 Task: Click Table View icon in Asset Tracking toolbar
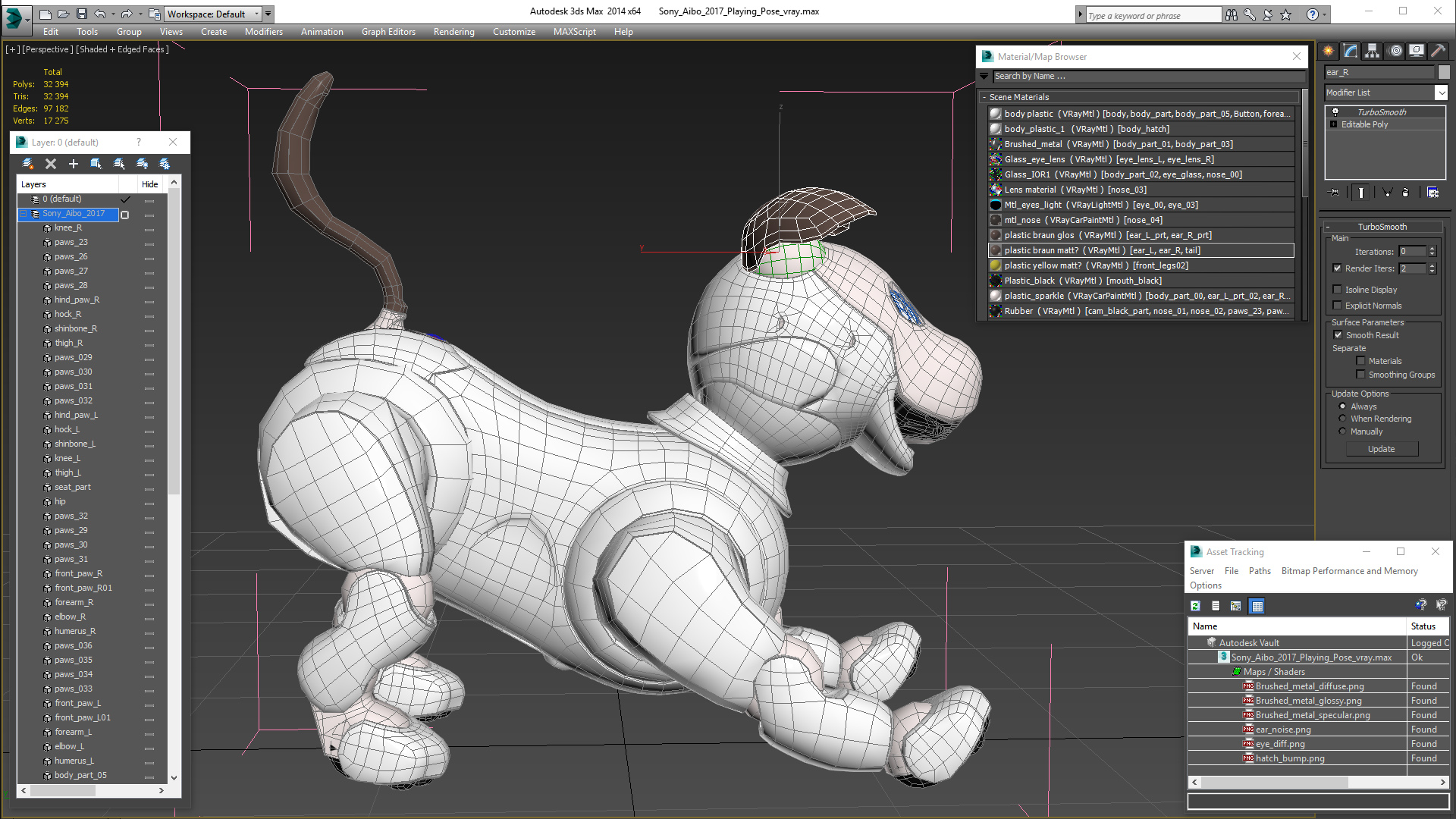click(1257, 606)
